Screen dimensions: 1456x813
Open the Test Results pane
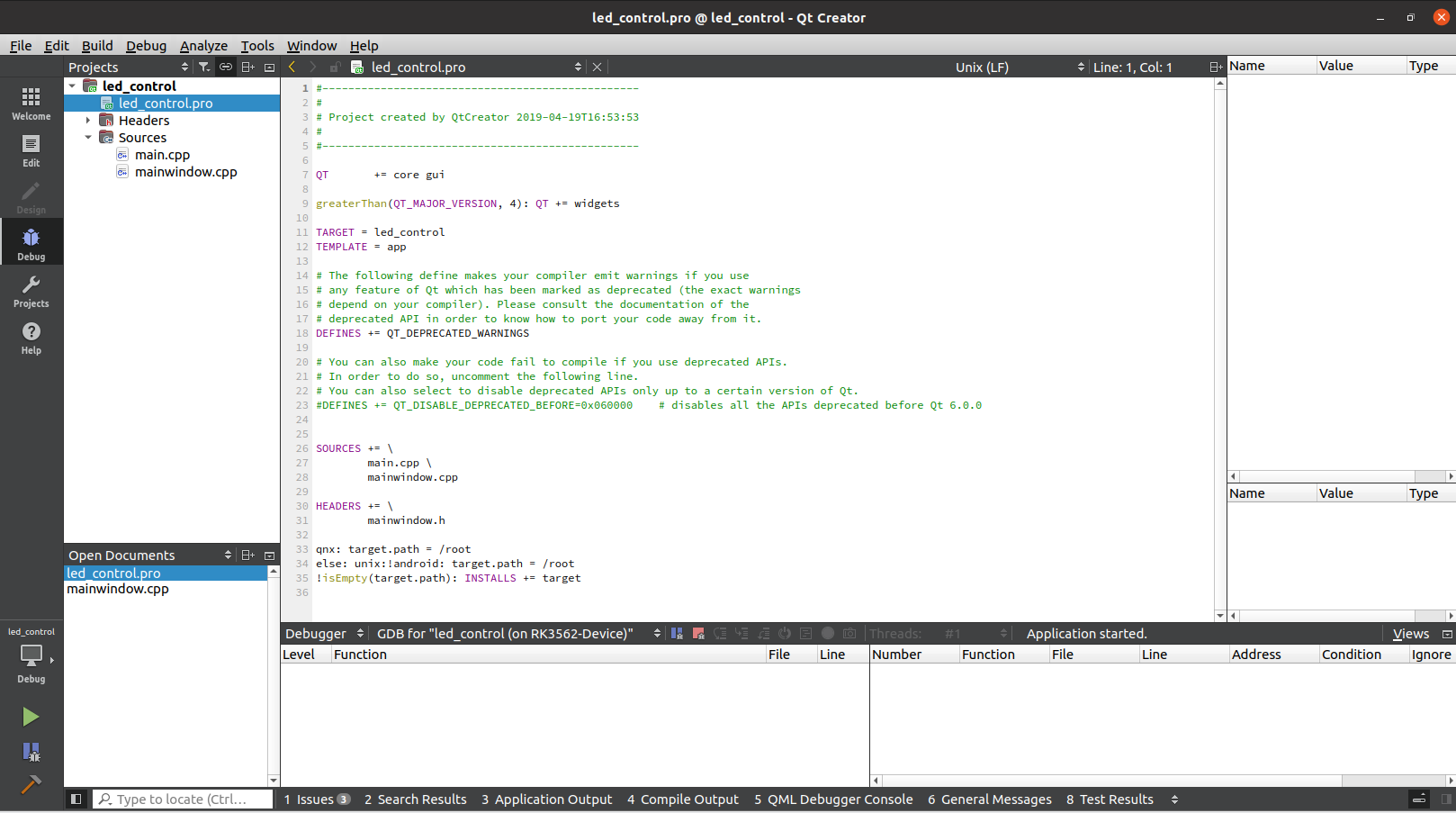[1110, 799]
